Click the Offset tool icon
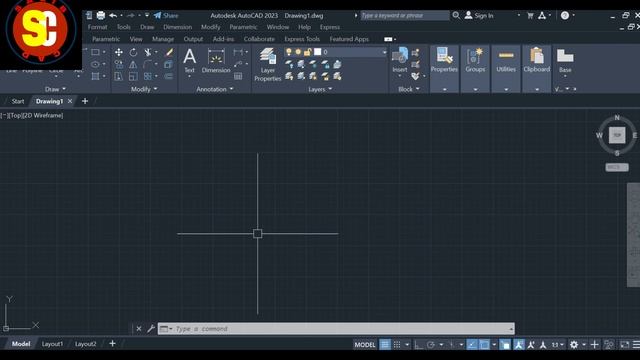 [168, 76]
